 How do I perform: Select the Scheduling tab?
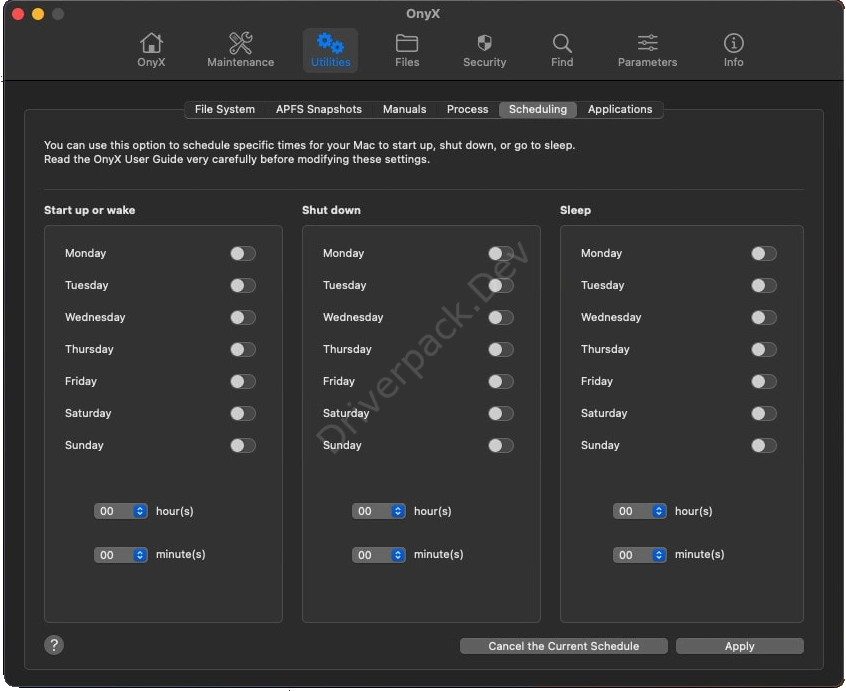[x=537, y=110]
